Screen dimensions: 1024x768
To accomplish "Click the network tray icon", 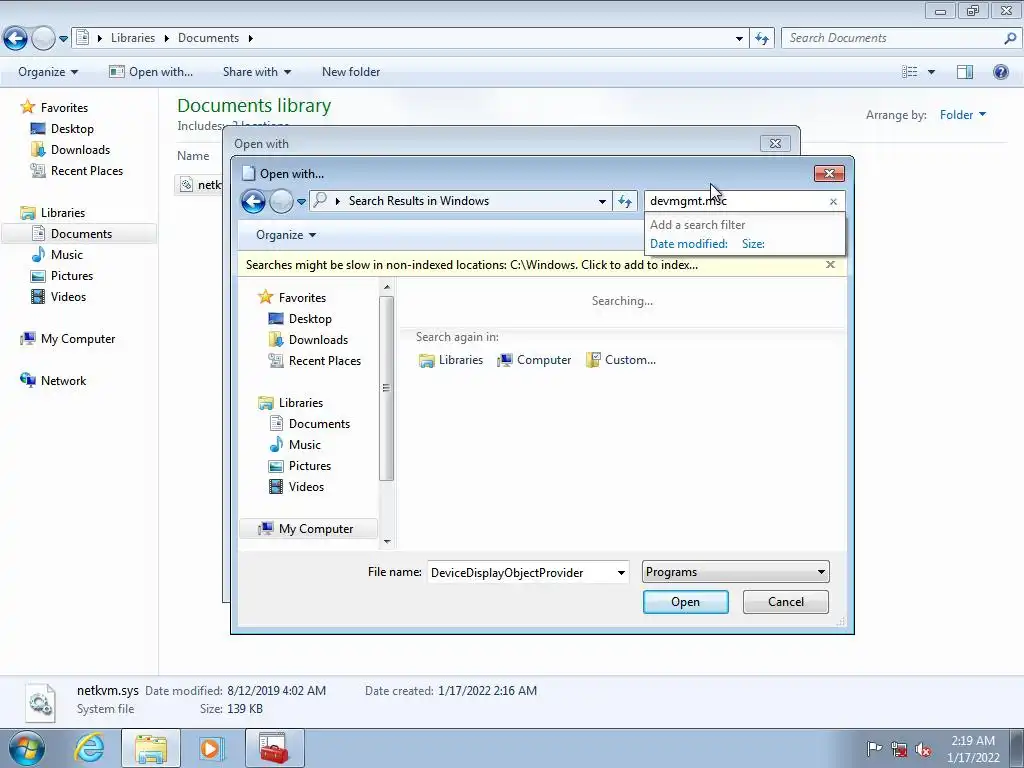I will [899, 750].
